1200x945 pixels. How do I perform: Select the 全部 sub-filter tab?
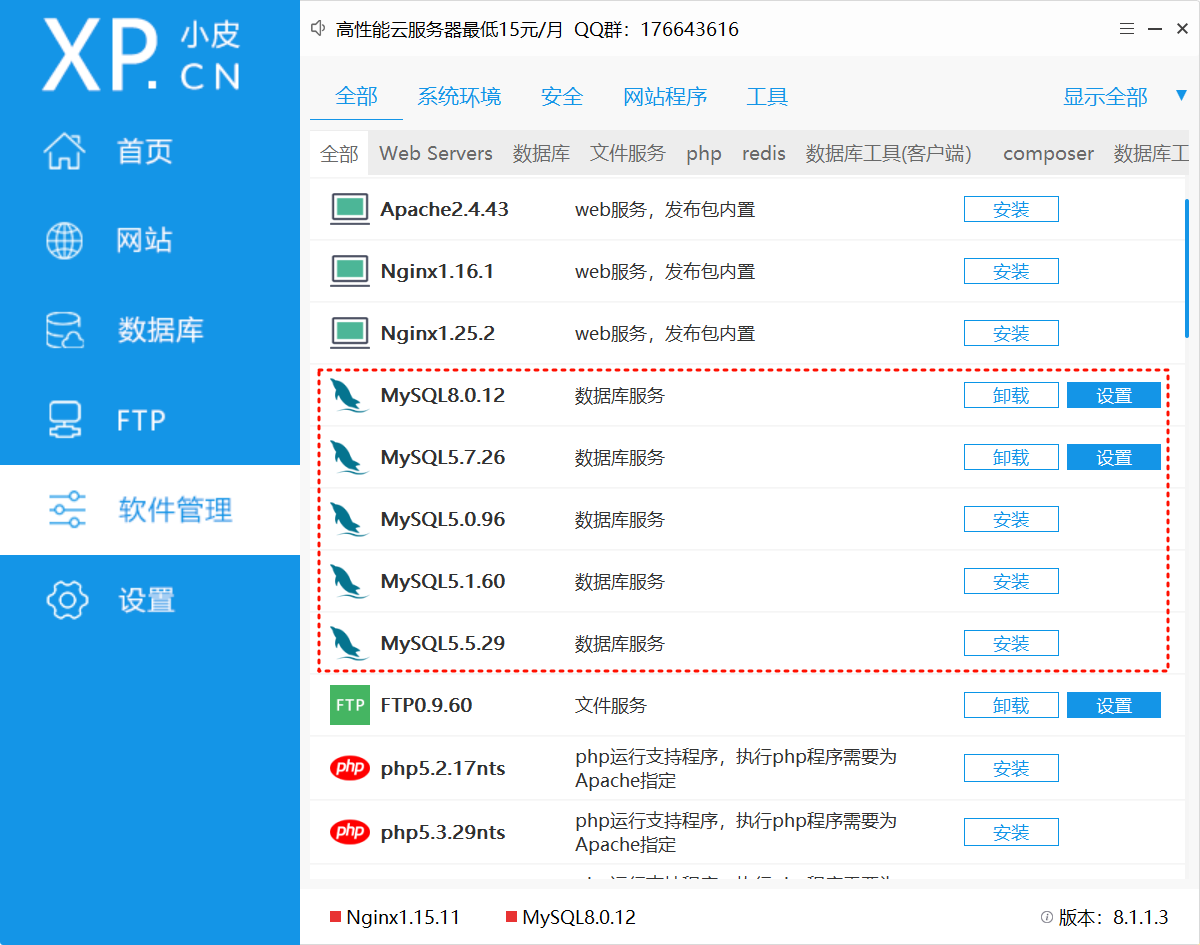(x=339, y=154)
